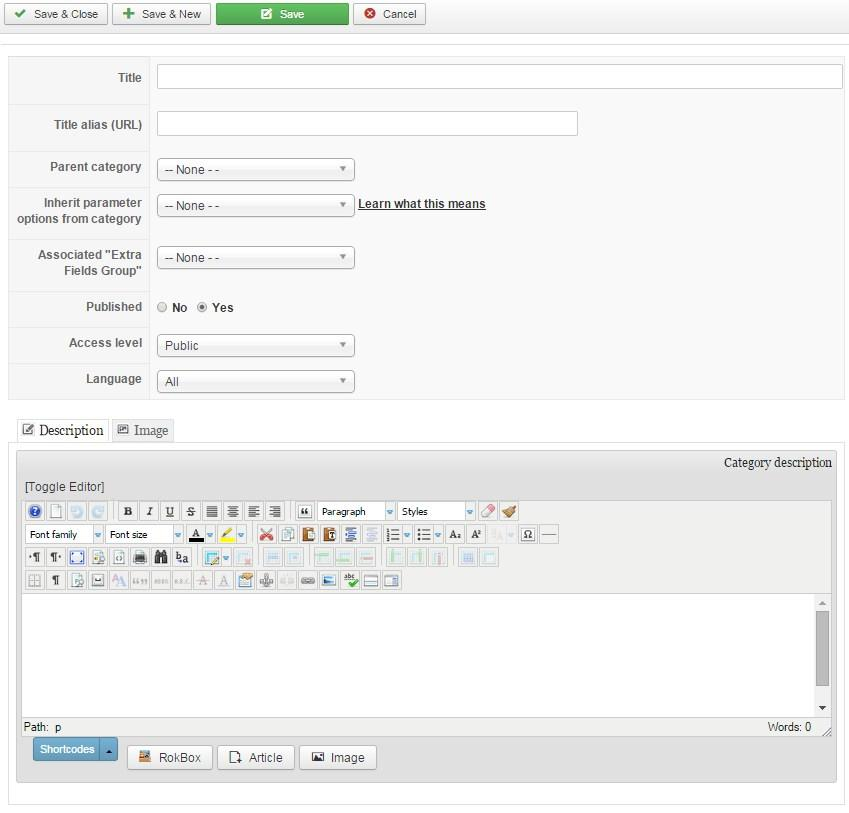
Task: Insert a blockquote
Action: click(x=305, y=512)
